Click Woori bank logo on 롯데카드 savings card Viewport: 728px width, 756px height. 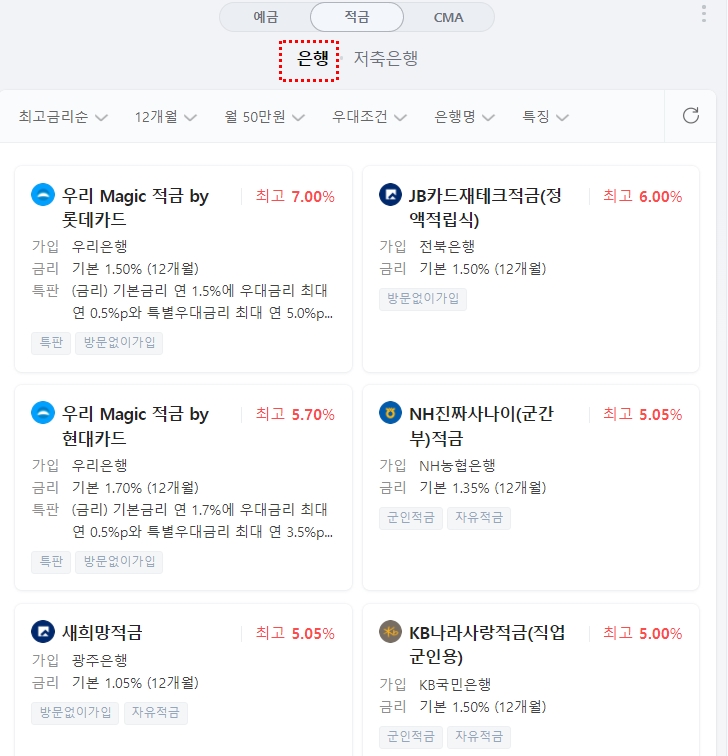pos(43,195)
